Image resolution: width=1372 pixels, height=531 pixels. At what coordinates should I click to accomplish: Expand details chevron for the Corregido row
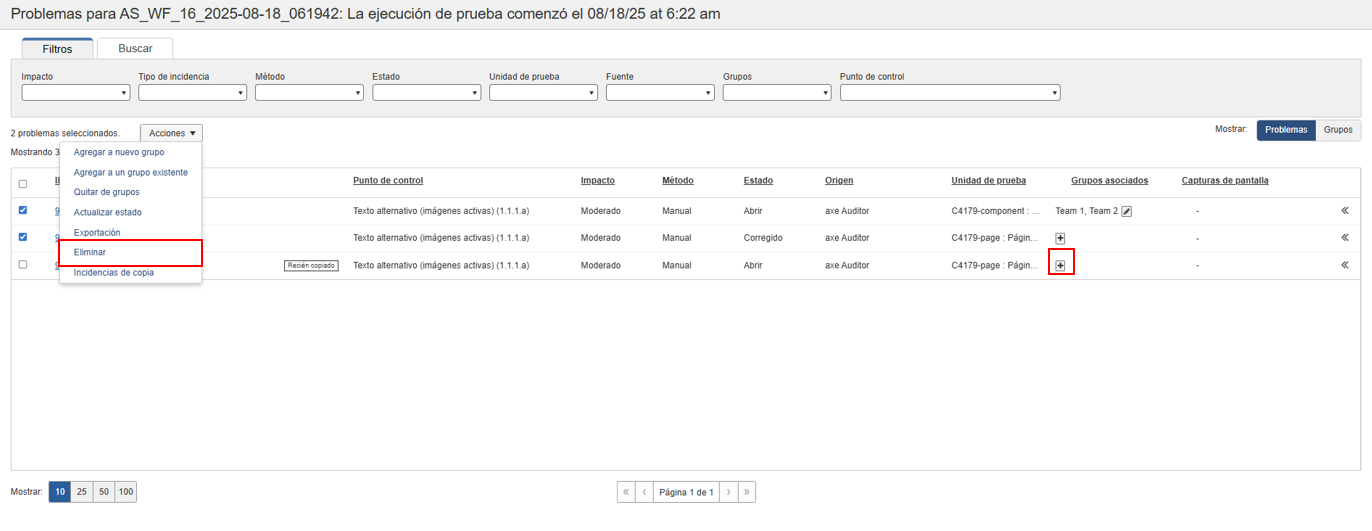point(1345,238)
